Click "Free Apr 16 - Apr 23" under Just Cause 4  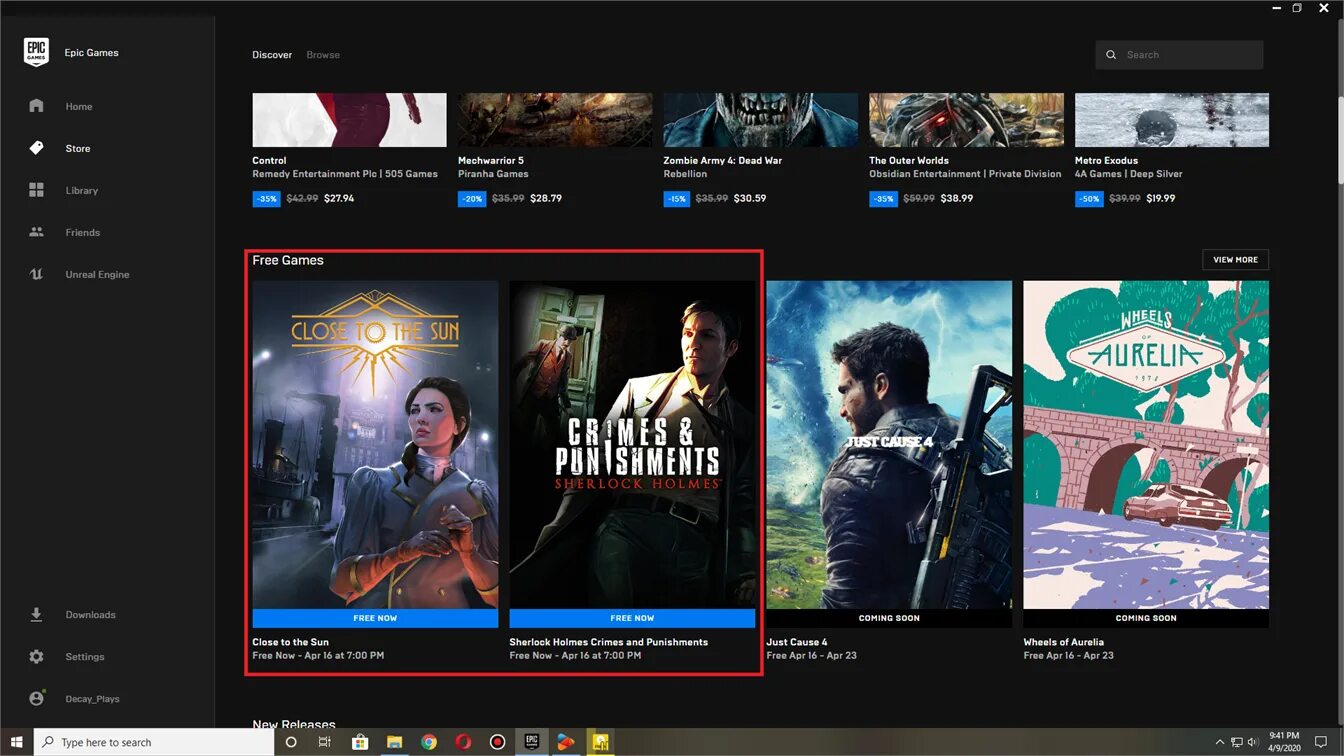pyautogui.click(x=811, y=656)
